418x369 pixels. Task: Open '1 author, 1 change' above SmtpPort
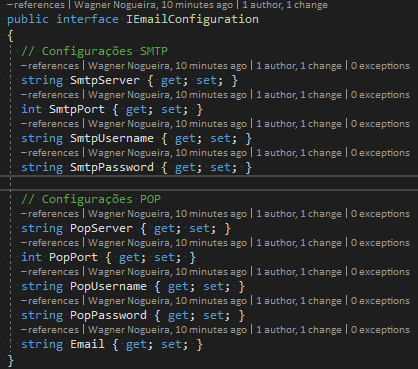(299, 95)
